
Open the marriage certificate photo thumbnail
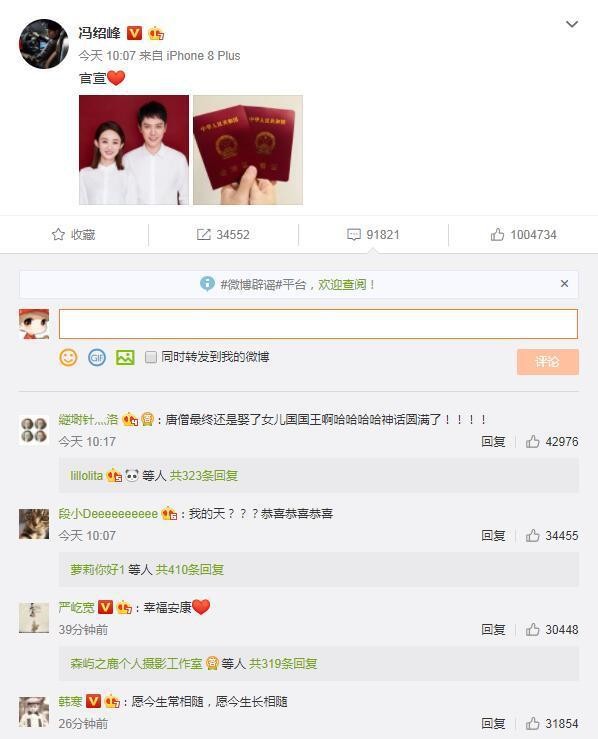tap(248, 150)
